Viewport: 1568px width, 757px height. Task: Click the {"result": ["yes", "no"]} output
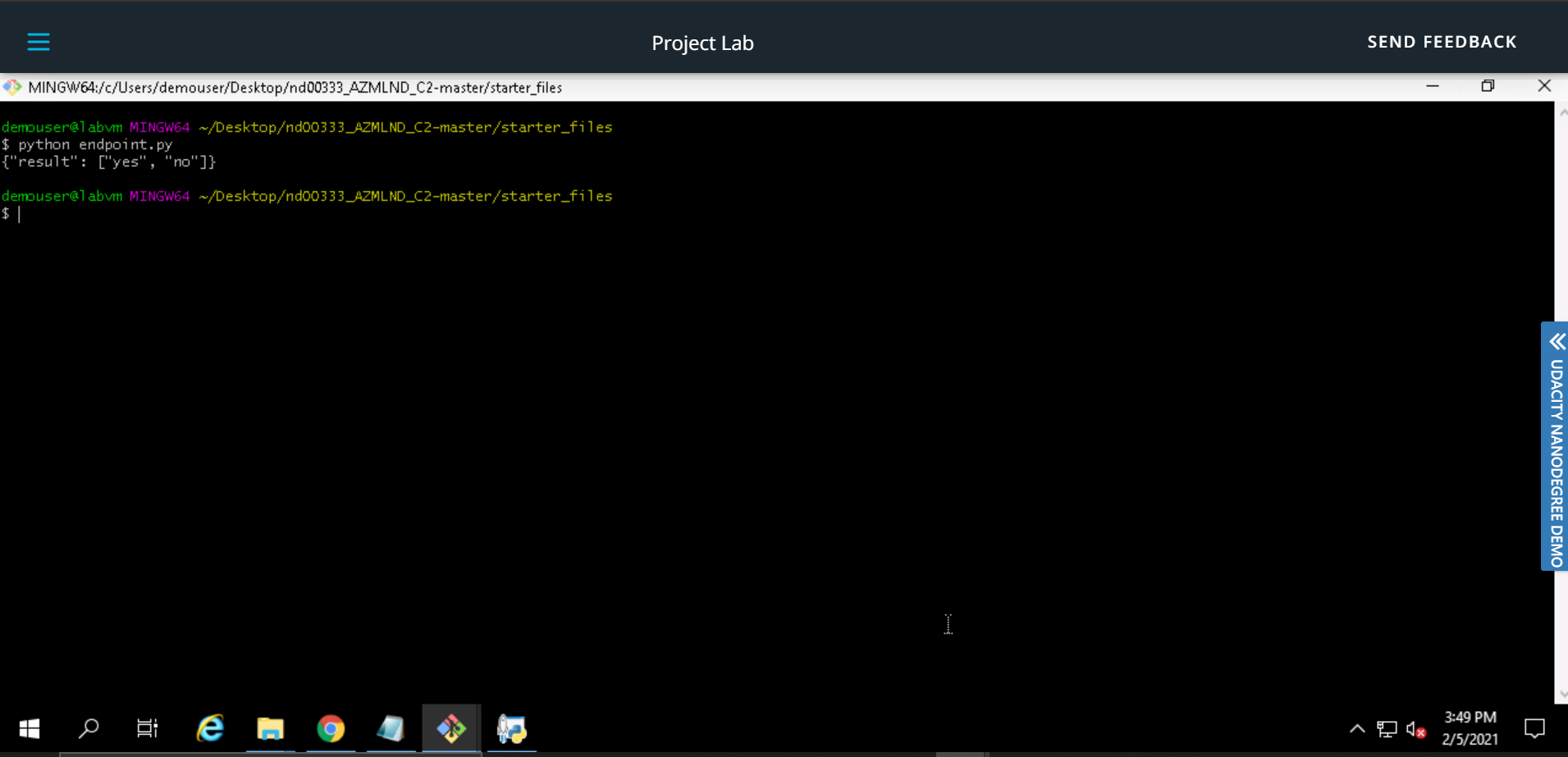tap(108, 162)
